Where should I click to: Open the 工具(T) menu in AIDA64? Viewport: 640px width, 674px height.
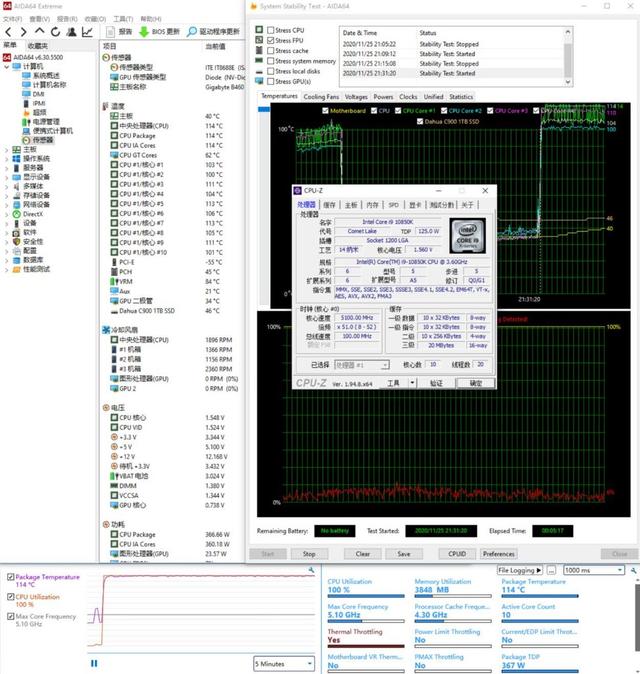tap(123, 19)
